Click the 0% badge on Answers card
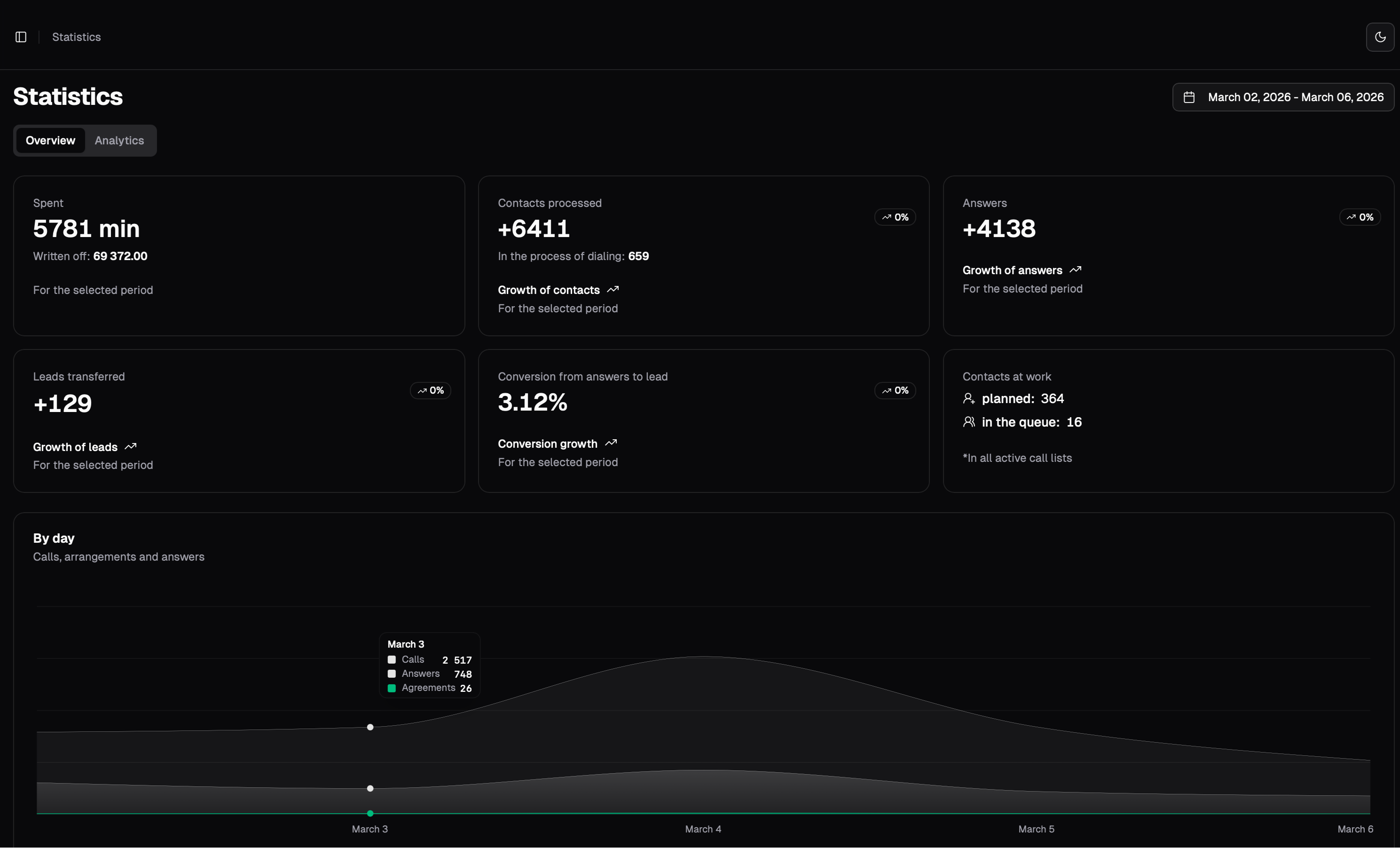Screen dimensions: 1400x848 click(x=1360, y=217)
